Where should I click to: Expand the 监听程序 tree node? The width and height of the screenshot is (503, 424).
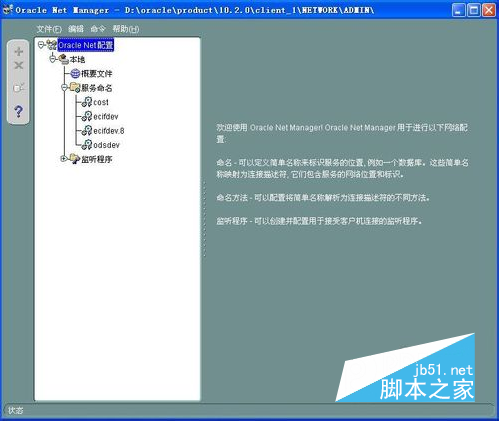click(64, 159)
